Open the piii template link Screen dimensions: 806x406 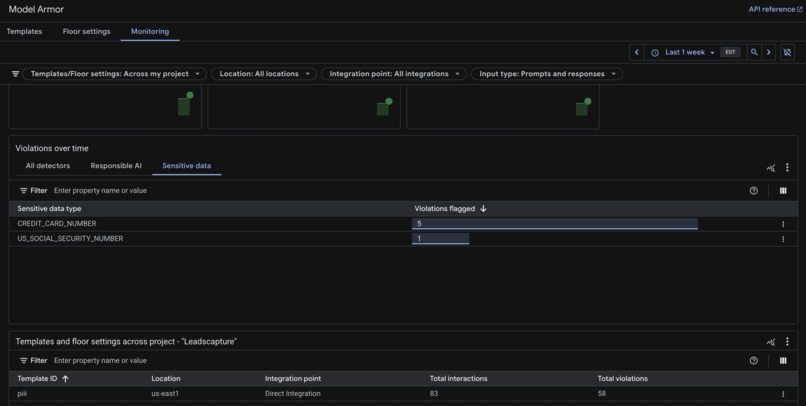click(22, 394)
